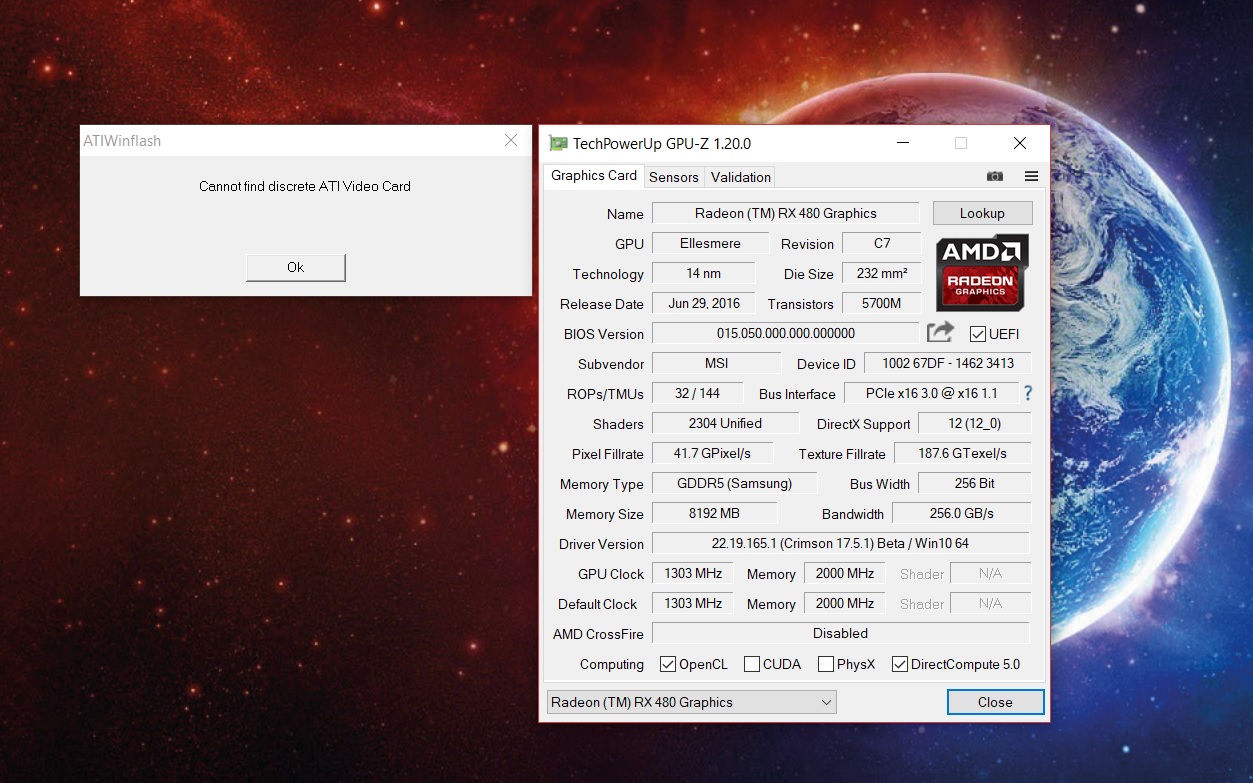This screenshot has height=783, width=1253.
Task: Click the GPU Clock row Memory value 2000 MHz
Action: pos(845,573)
